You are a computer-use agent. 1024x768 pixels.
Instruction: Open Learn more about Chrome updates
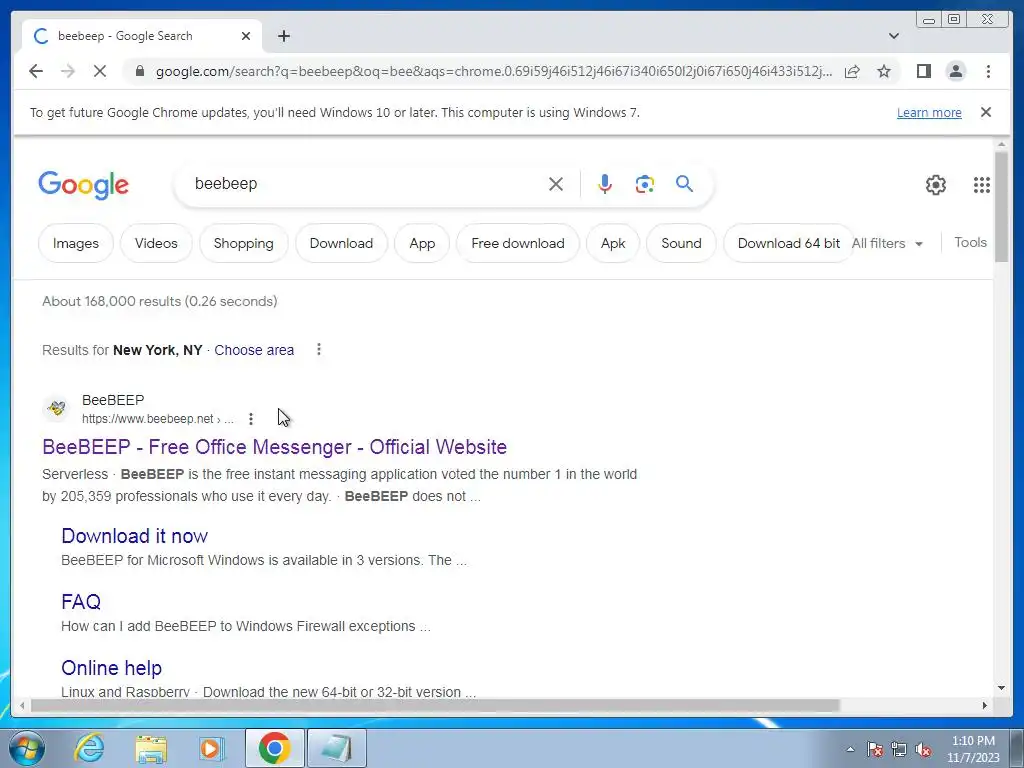click(929, 112)
